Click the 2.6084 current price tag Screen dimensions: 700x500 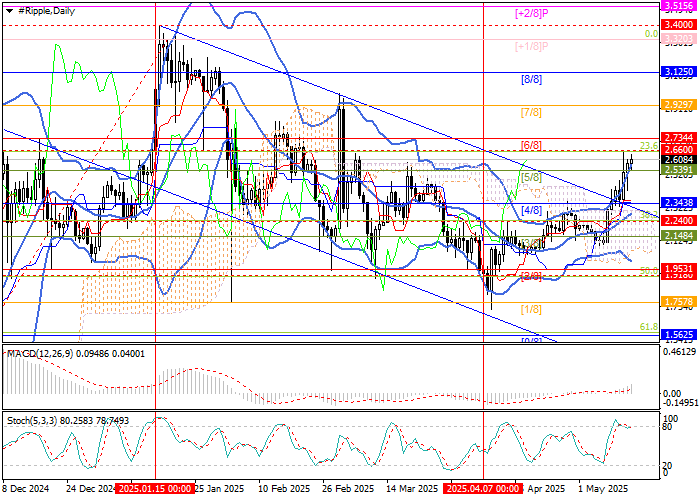679,158
